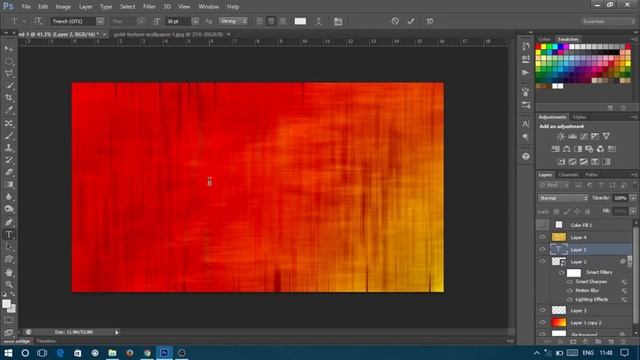The image size is (640, 360).
Task: Select the Crop tool
Action: [9, 98]
